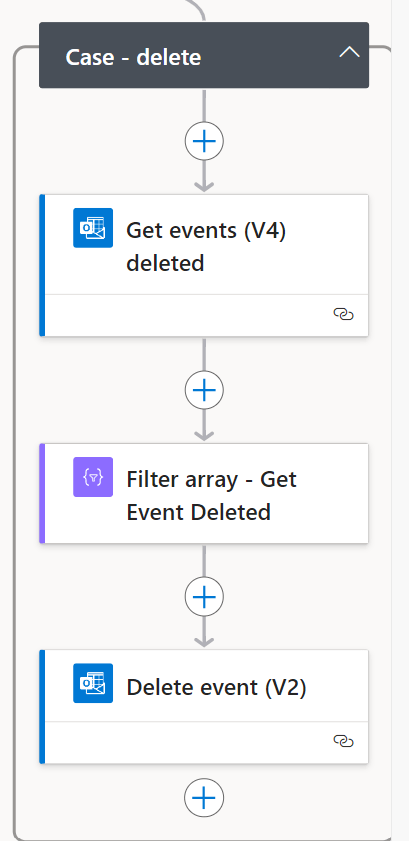The width and height of the screenshot is (409, 841).
Task: Open the Filter array - Get Event Deleted action
Action: pyautogui.click(x=204, y=493)
